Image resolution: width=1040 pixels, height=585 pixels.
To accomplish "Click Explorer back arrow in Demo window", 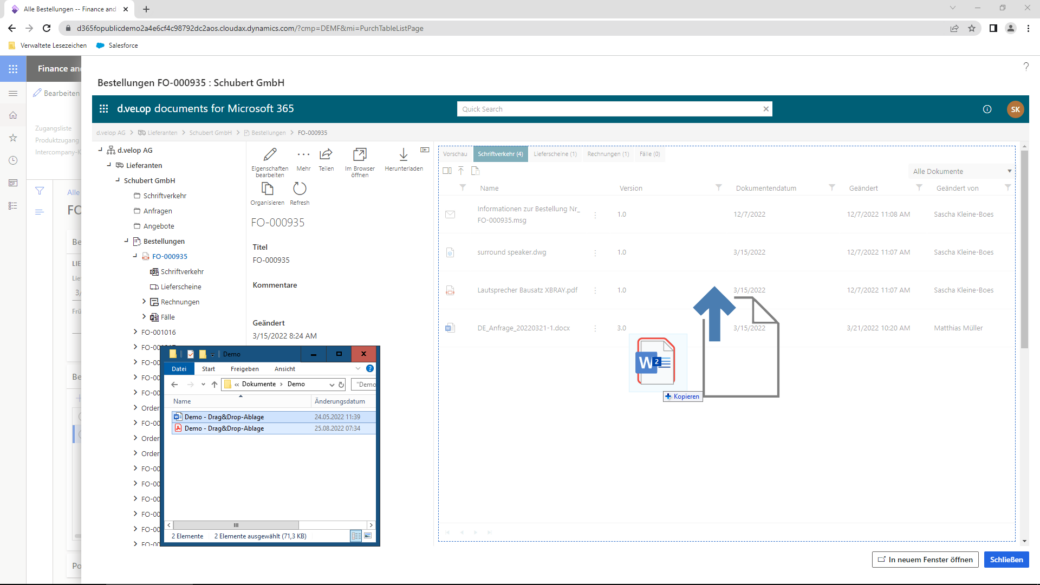I will [174, 385].
